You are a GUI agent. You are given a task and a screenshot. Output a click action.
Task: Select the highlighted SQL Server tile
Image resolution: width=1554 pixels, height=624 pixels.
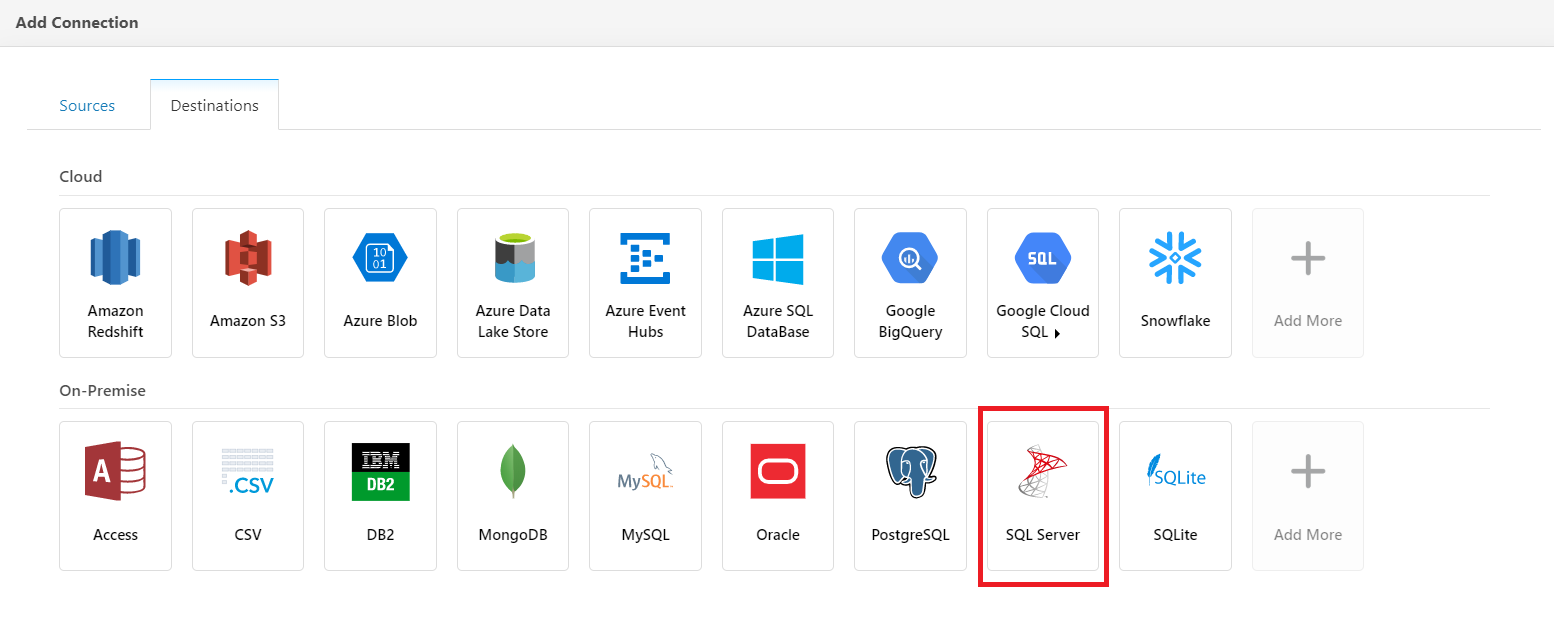(1043, 495)
